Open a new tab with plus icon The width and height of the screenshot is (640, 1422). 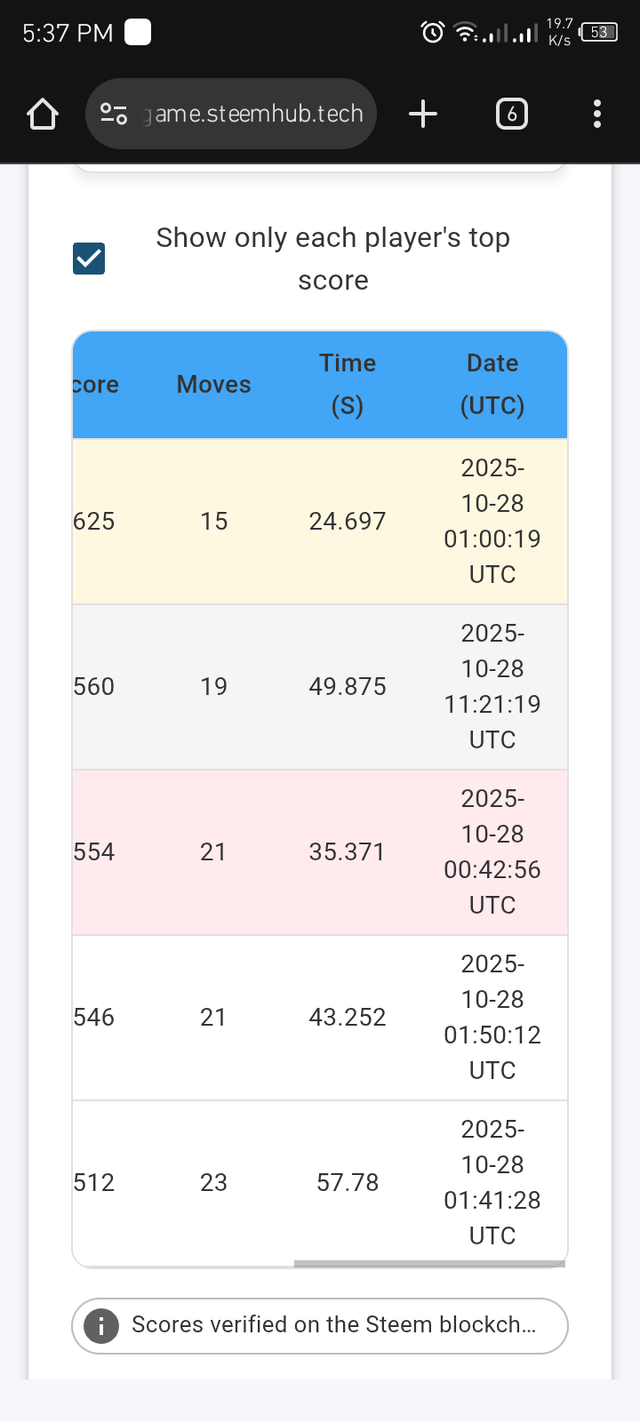[x=423, y=115]
